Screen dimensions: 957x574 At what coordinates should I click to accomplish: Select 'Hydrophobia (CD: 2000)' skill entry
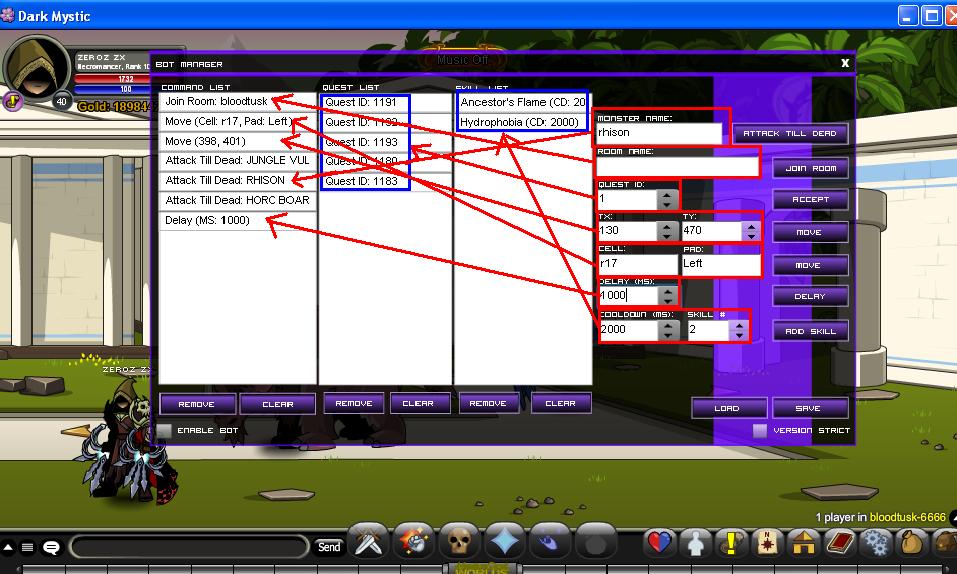(522, 122)
